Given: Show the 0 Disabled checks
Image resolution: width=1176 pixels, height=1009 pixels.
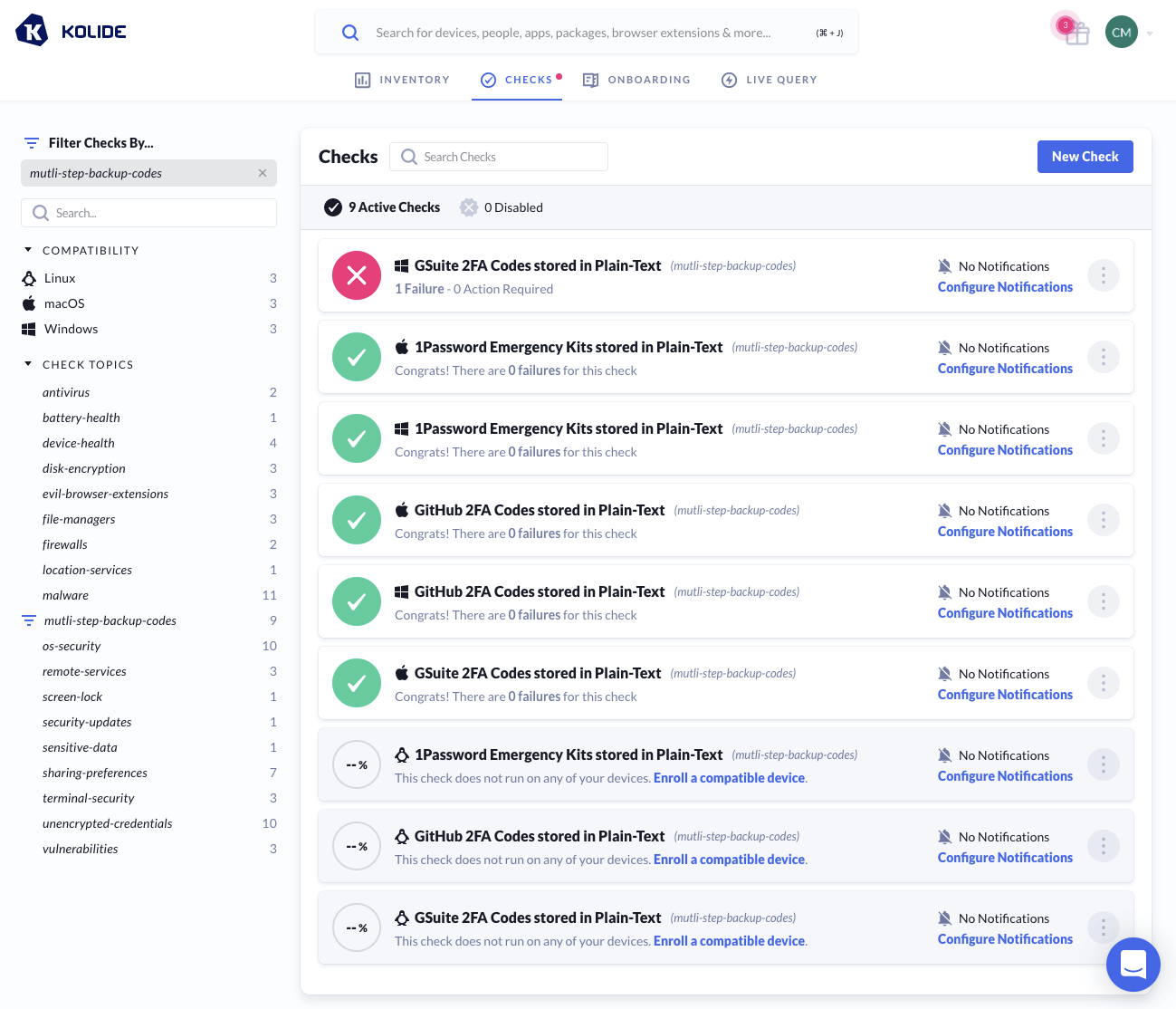Looking at the screenshot, I should 502,207.
